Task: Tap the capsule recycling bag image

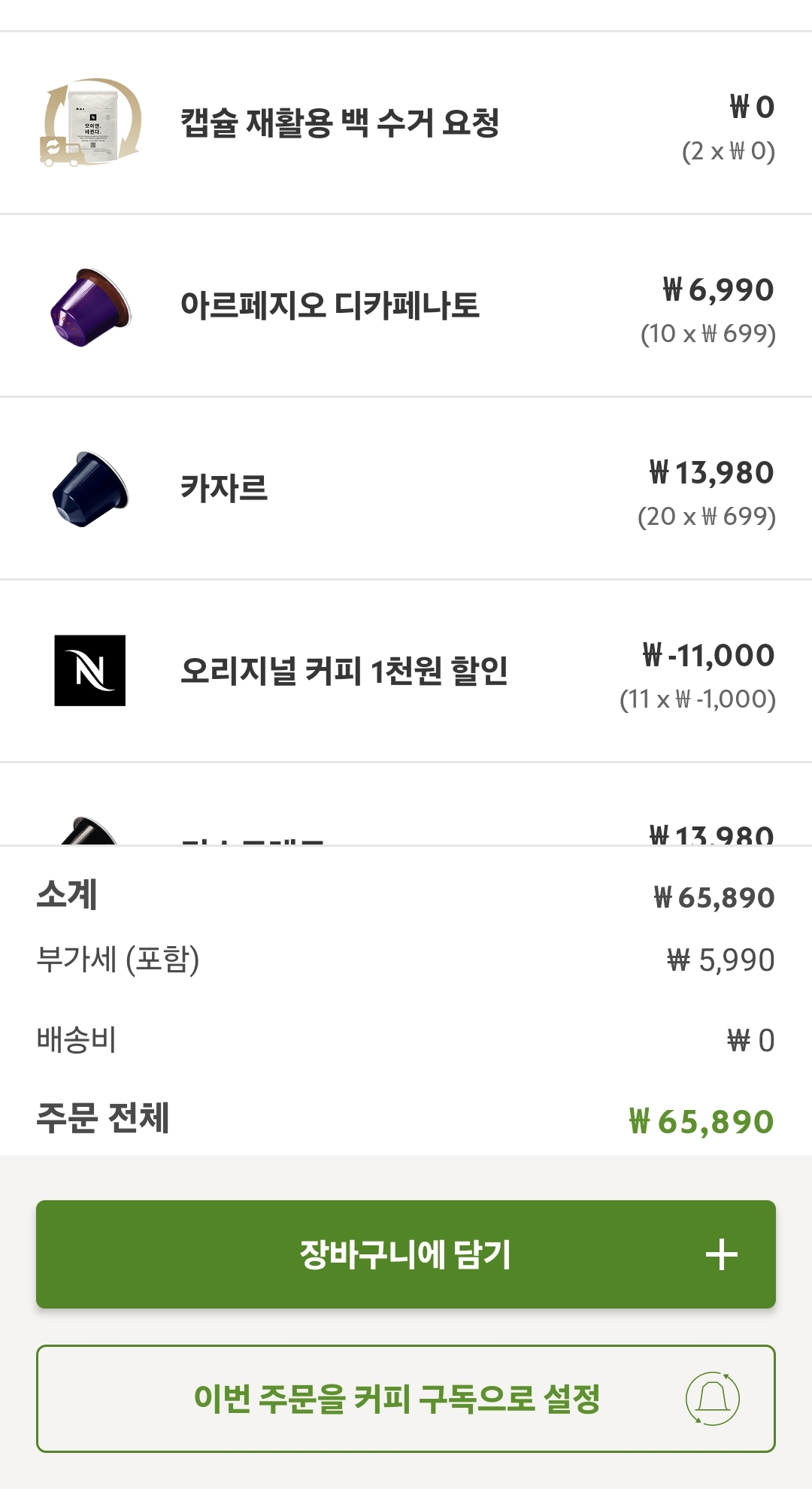Action: pos(90,123)
